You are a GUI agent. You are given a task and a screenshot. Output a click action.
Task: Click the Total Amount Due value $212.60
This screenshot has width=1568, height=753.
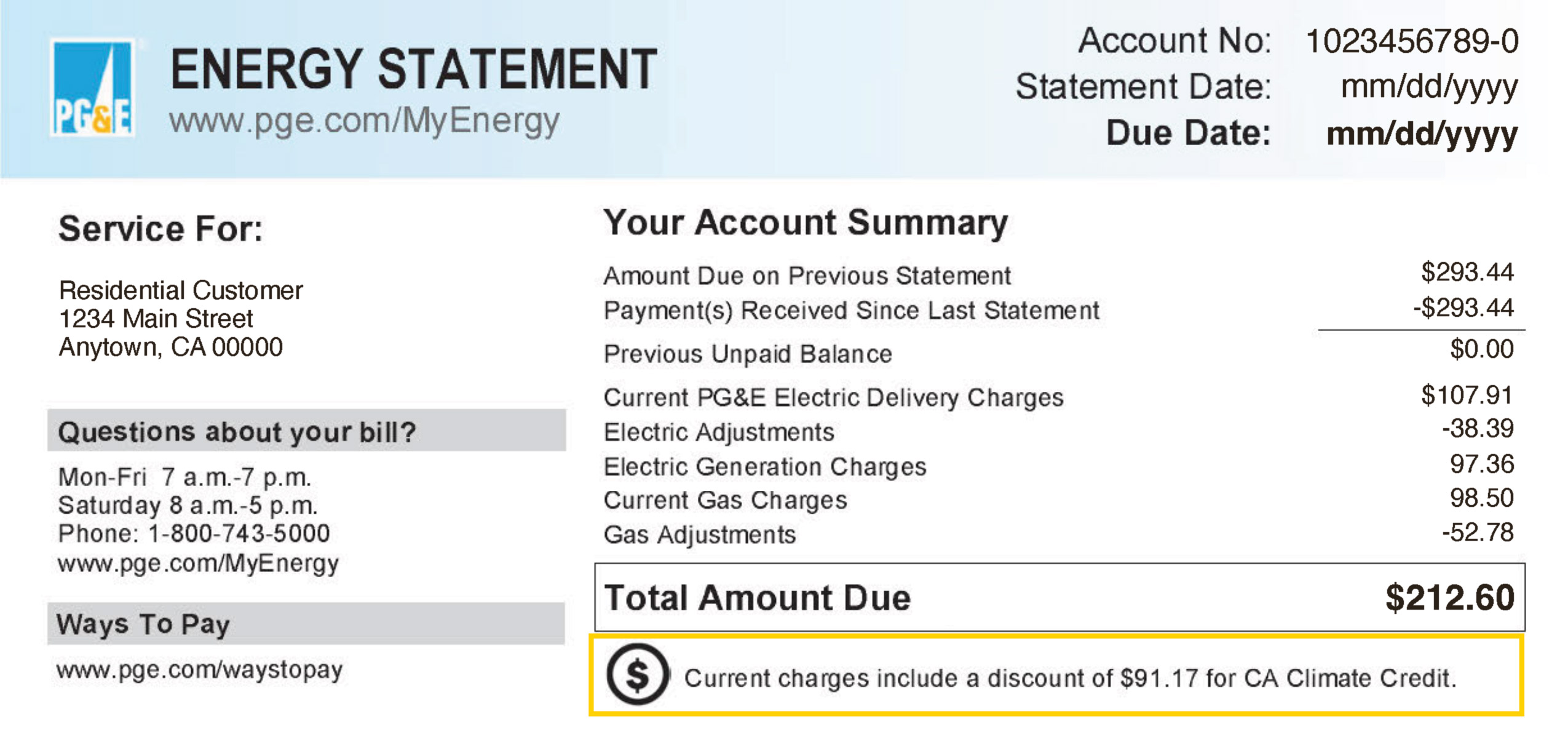click(1449, 597)
